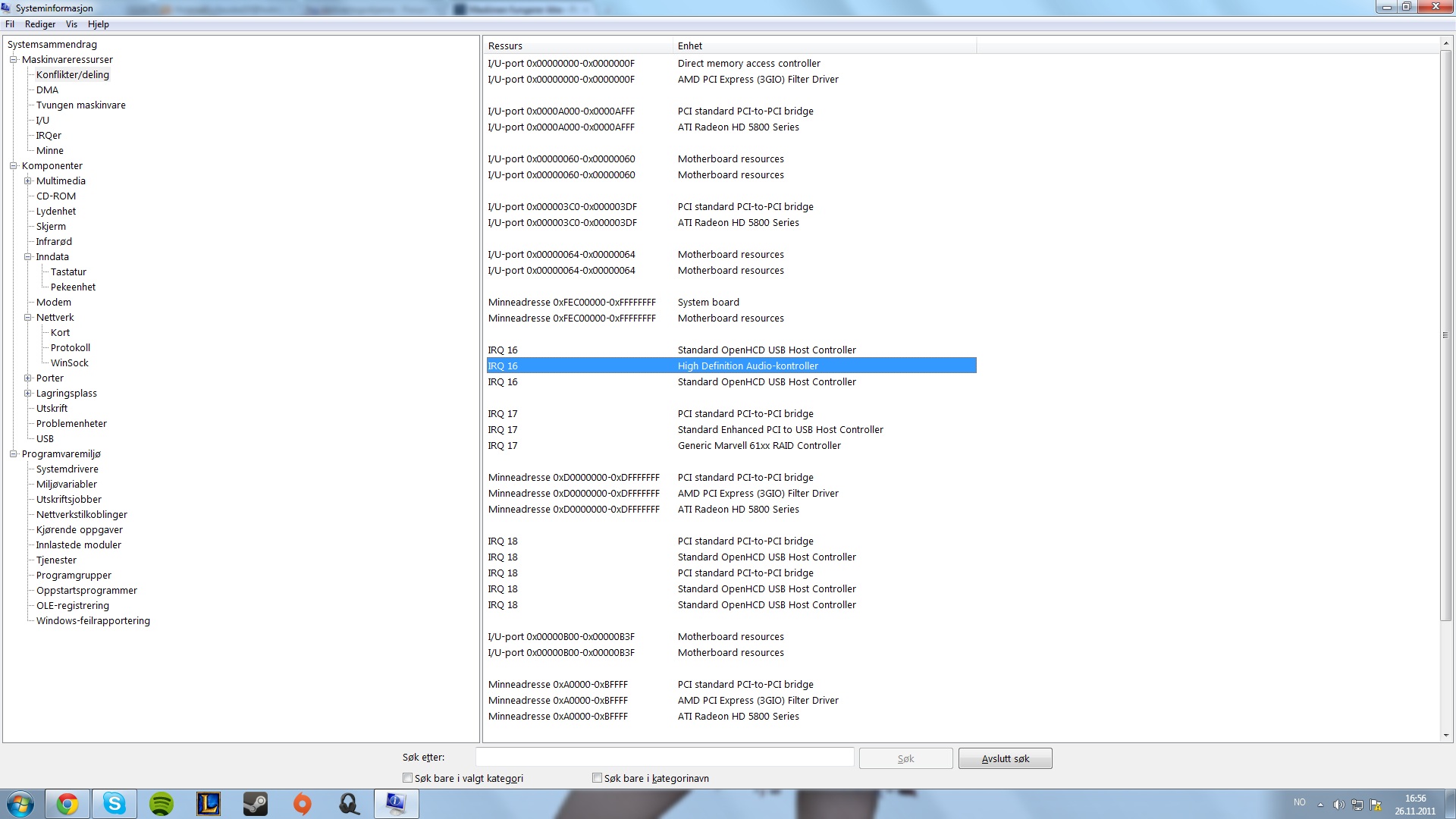
Task: Open League of Legends taskbar icon
Action: pos(209,804)
